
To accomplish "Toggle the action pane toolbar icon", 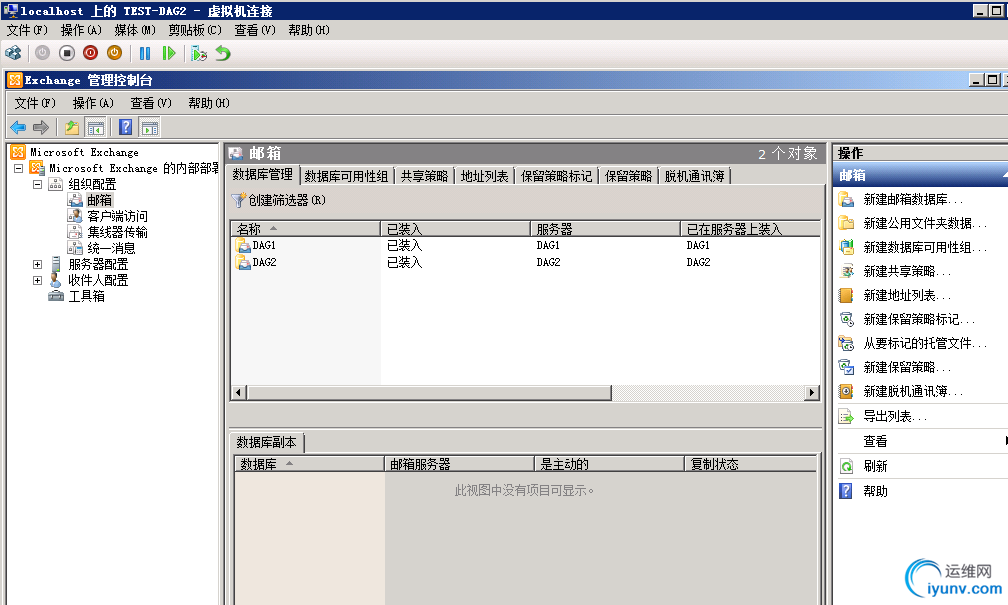I will pyautogui.click(x=150, y=127).
